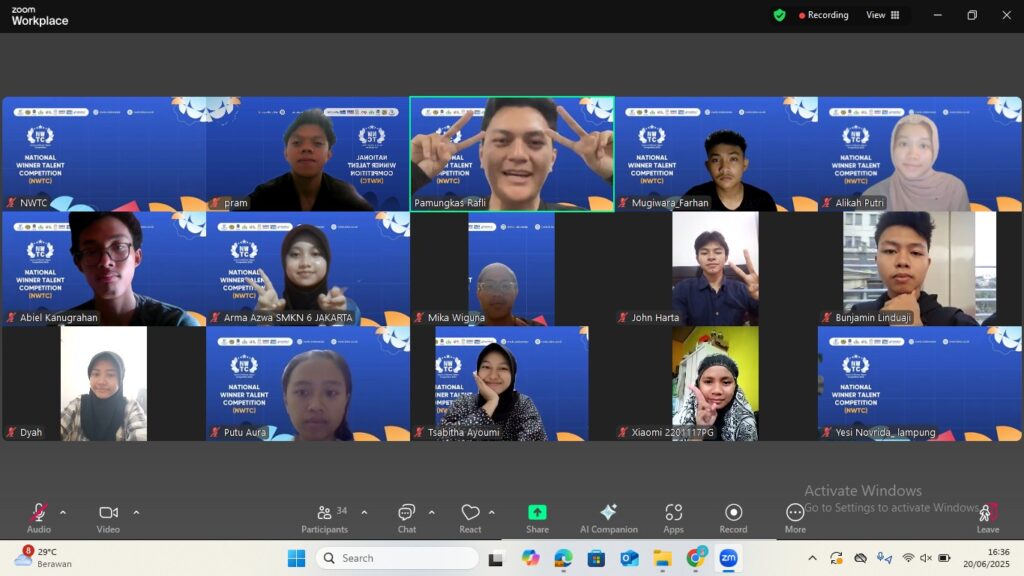Image resolution: width=1024 pixels, height=576 pixels.
Task: Open Copilot from the taskbar
Action: click(530, 558)
